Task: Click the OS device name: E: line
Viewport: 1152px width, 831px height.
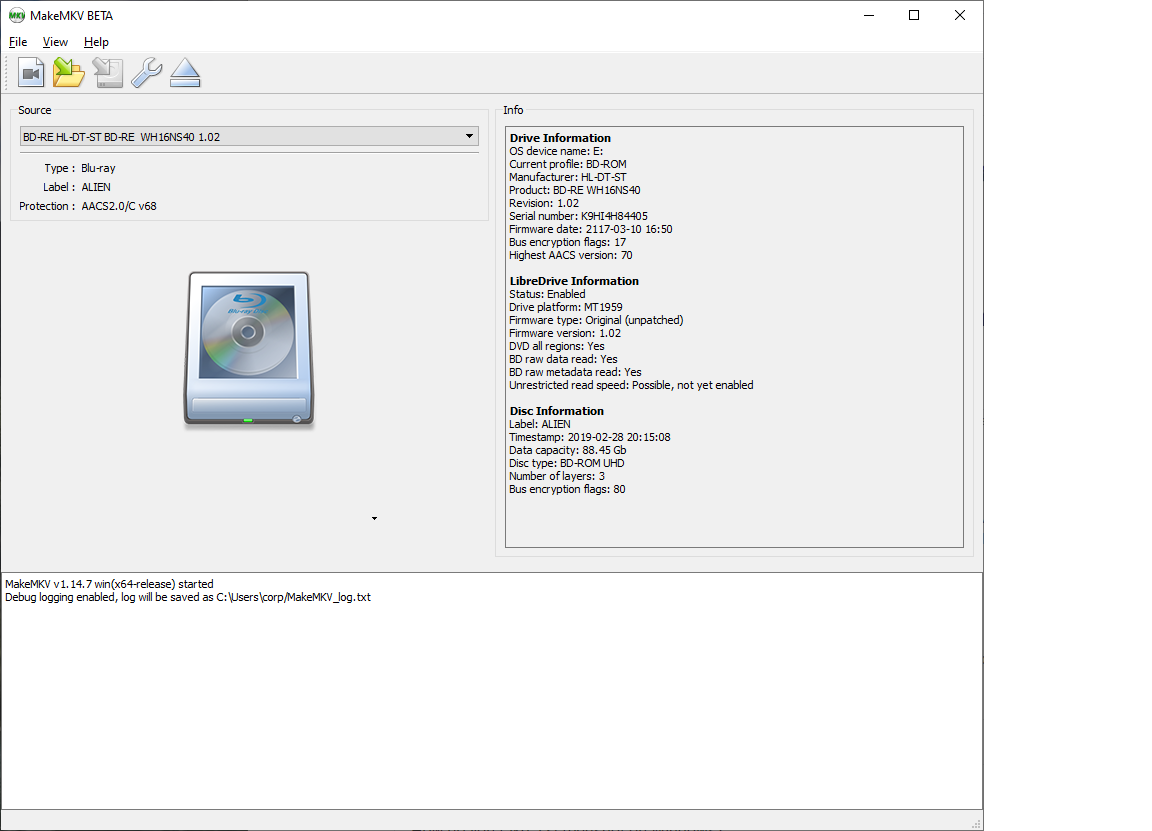Action: click(556, 151)
